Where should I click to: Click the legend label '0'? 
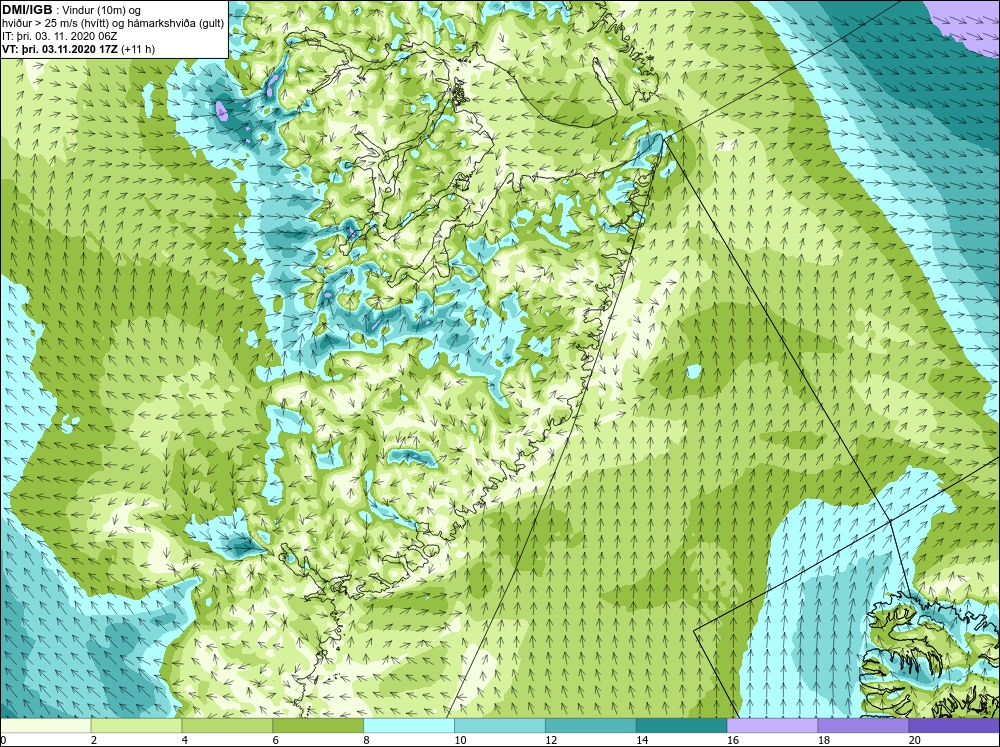pyautogui.click(x=3, y=740)
